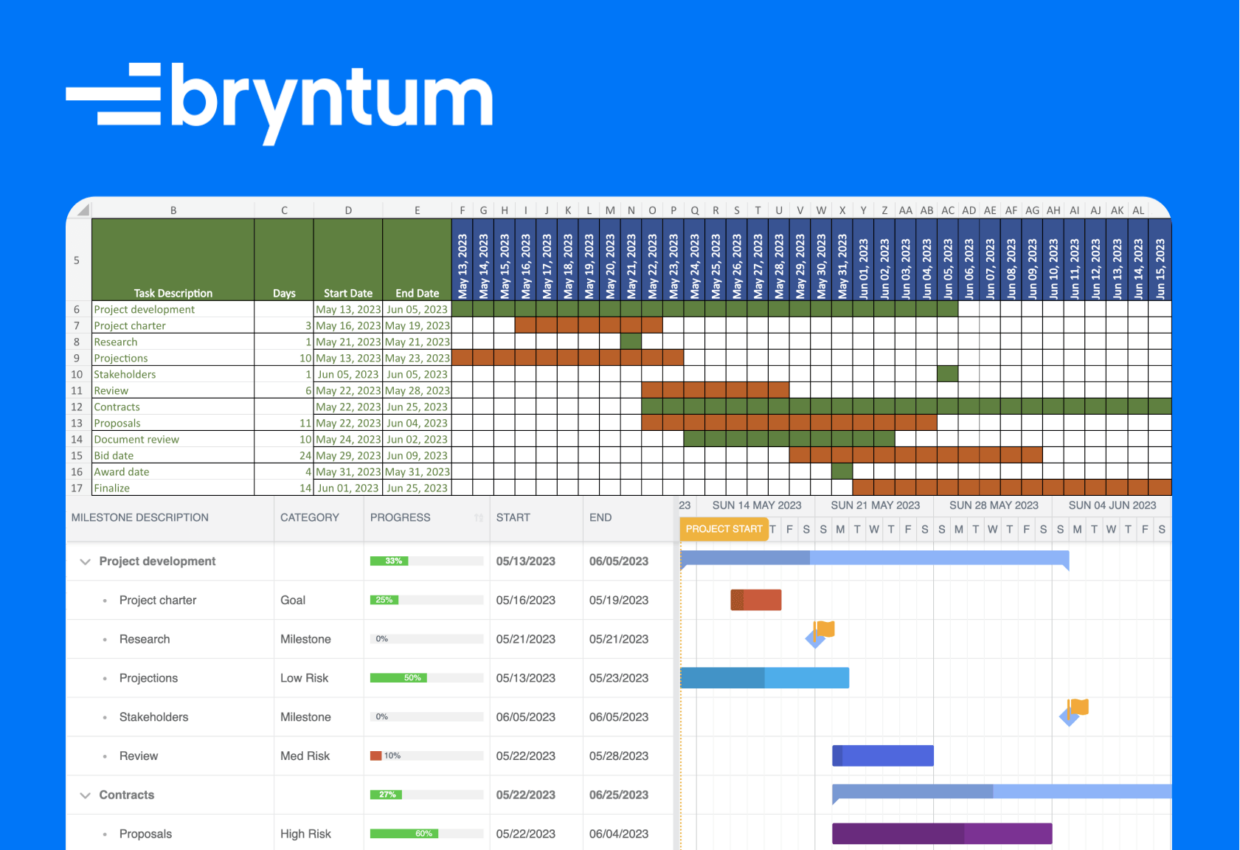Click the Bryntum logo
The height and width of the screenshot is (850, 1240).
[x=280, y=100]
